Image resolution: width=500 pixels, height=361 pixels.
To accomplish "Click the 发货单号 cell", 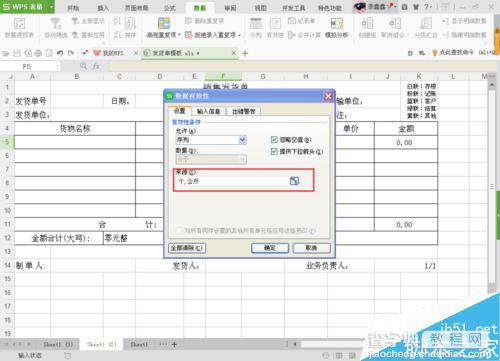I will click(x=33, y=101).
